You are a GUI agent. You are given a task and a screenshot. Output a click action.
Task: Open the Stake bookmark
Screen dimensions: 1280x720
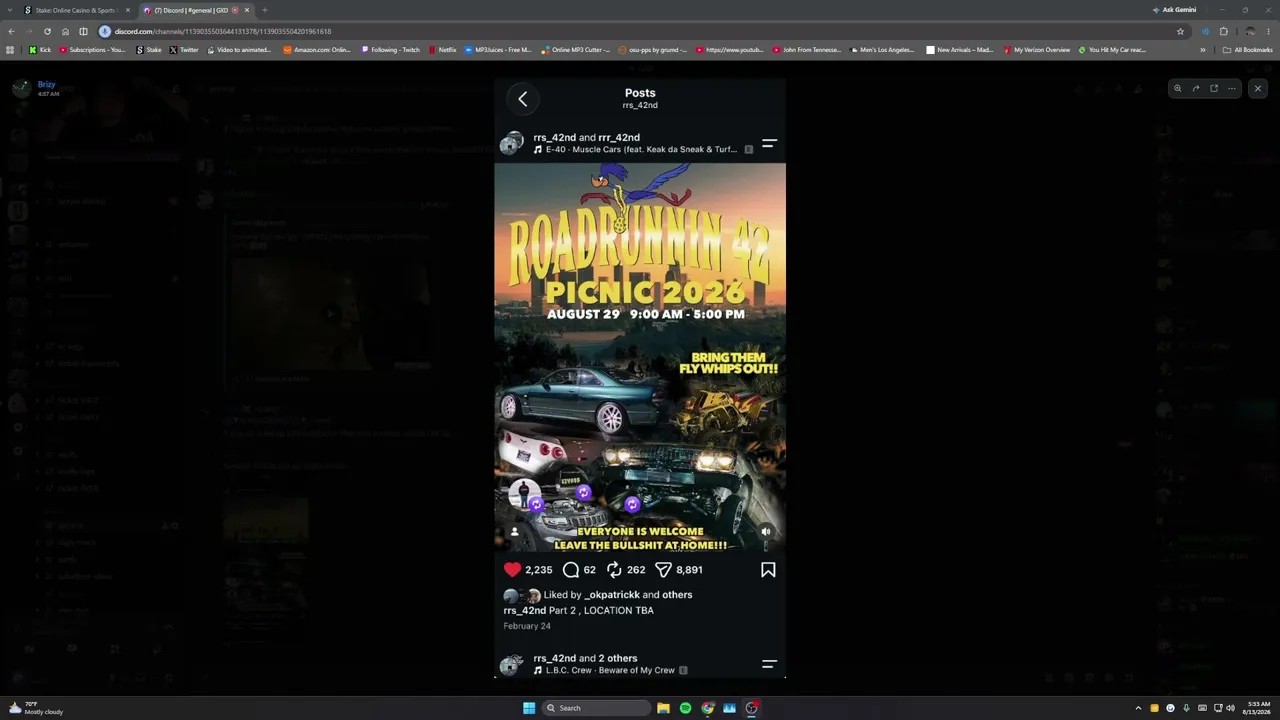[149, 50]
